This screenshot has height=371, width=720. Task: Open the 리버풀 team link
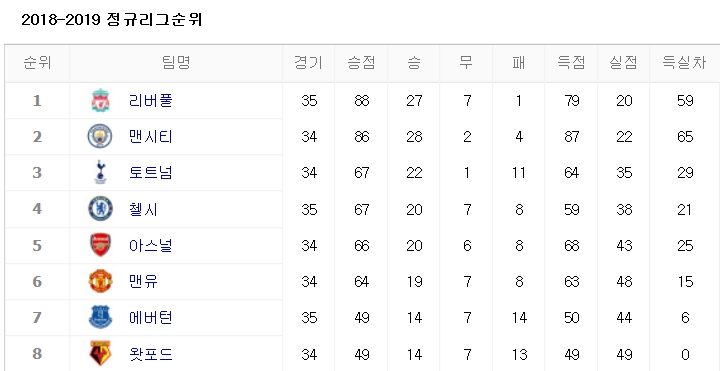pos(151,101)
